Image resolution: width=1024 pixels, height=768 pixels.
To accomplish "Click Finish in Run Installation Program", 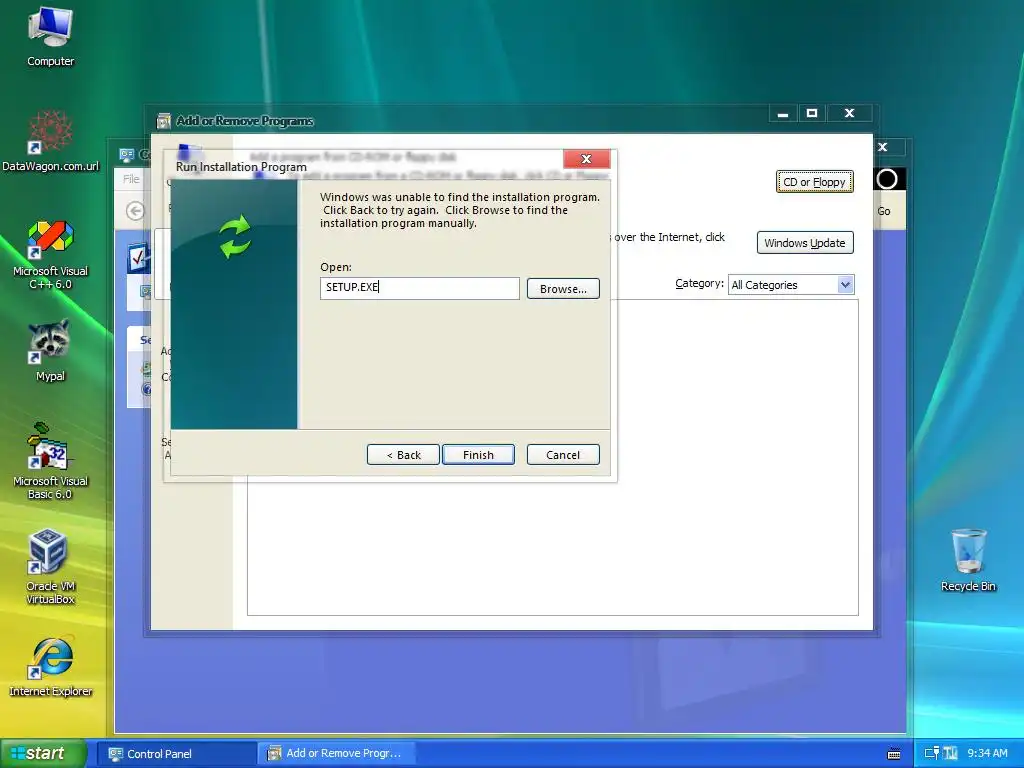I will 478,455.
